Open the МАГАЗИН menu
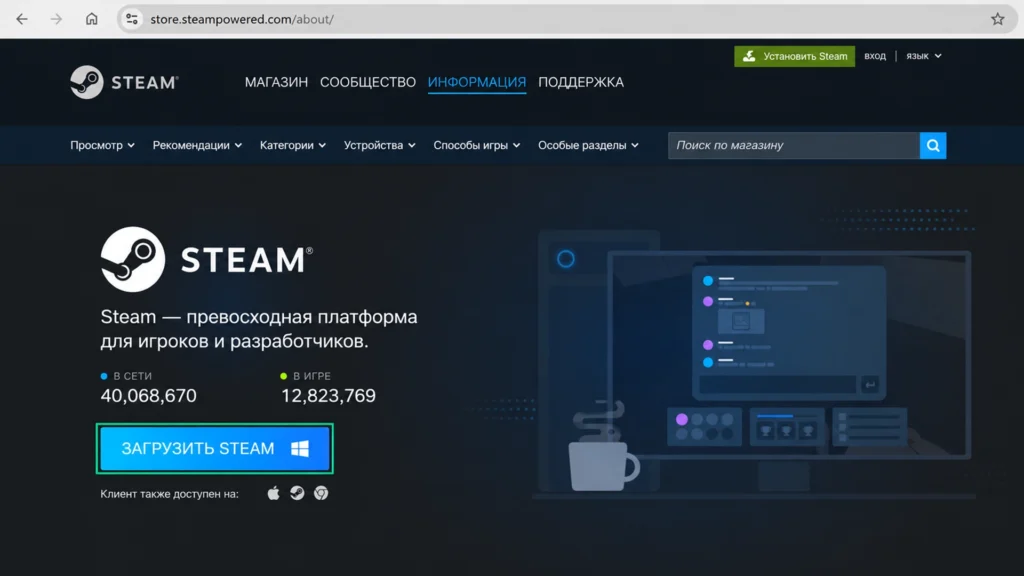 coord(276,82)
